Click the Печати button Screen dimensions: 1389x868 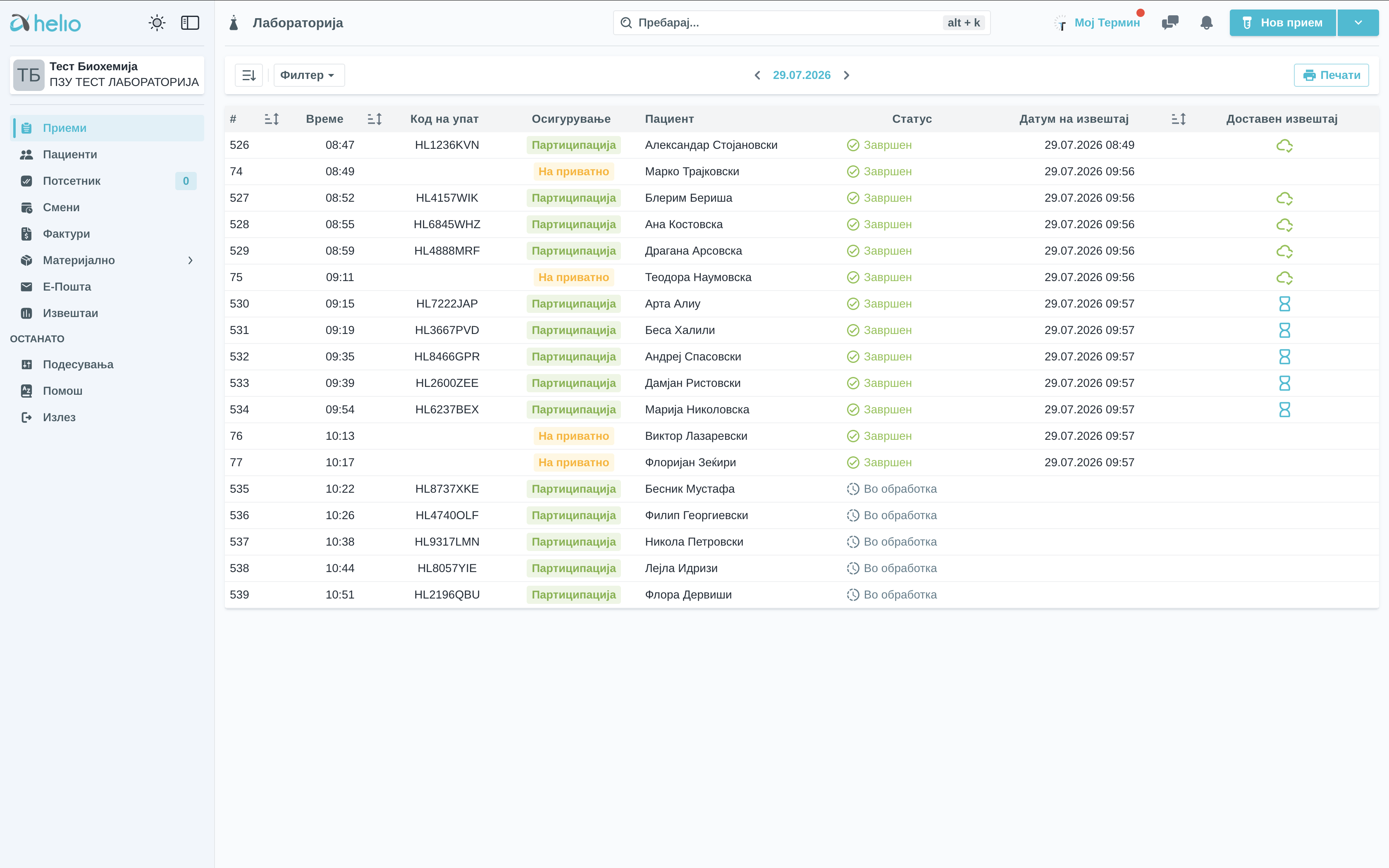[x=1331, y=75]
